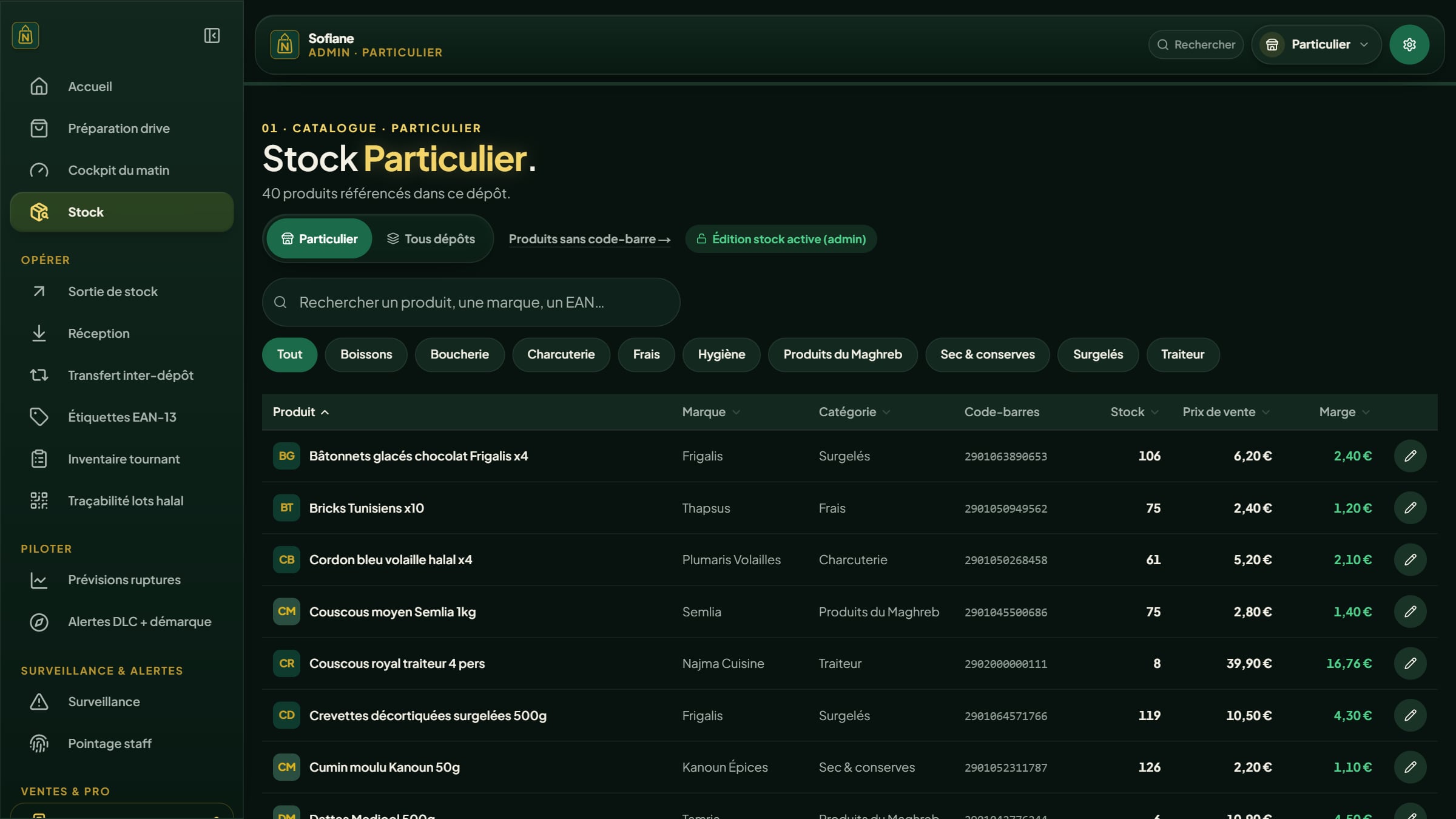This screenshot has height=819, width=1456.
Task: Open Préparation drive page
Action: (121, 129)
